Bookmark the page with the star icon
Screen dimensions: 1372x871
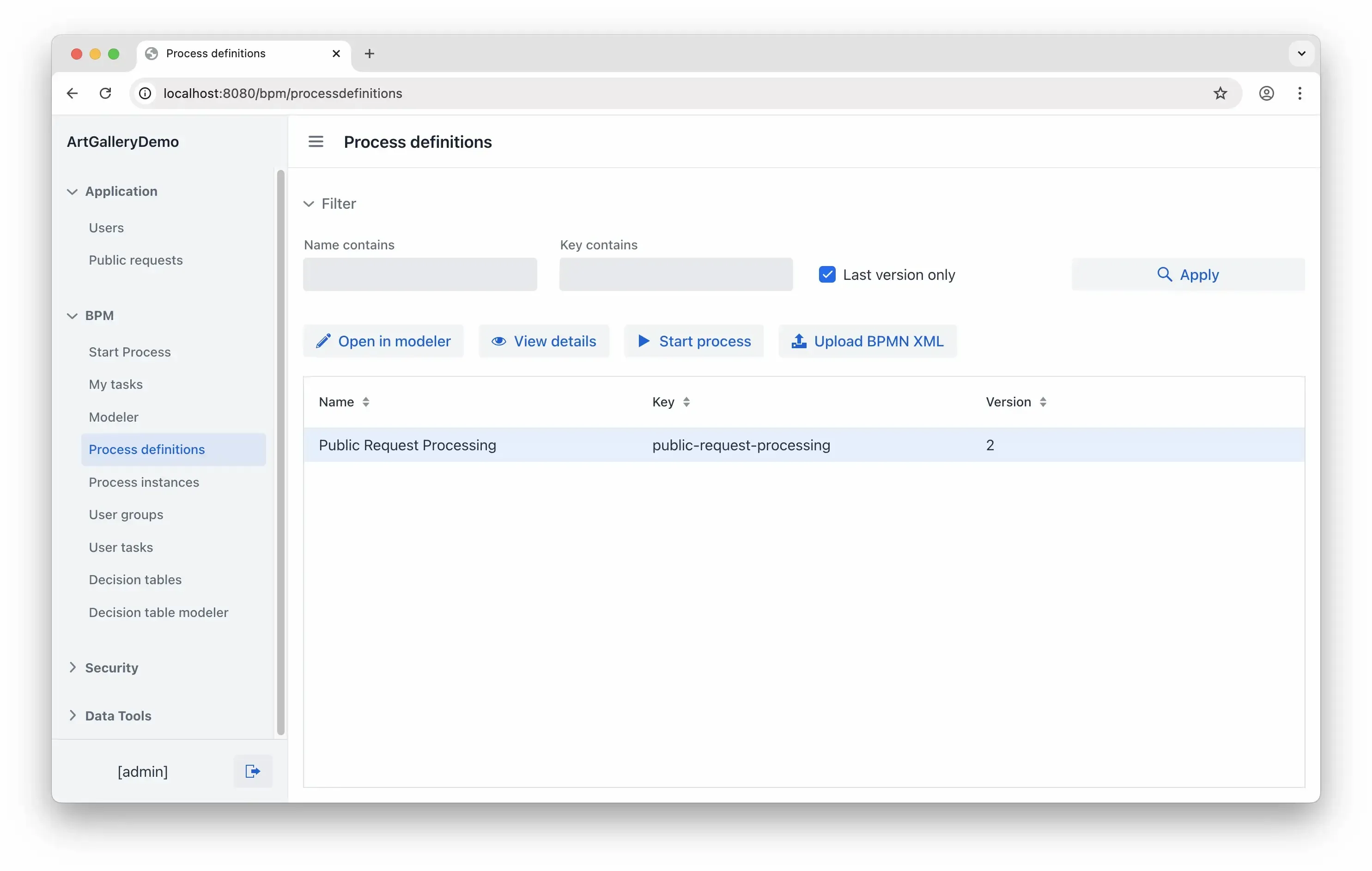pos(1220,93)
